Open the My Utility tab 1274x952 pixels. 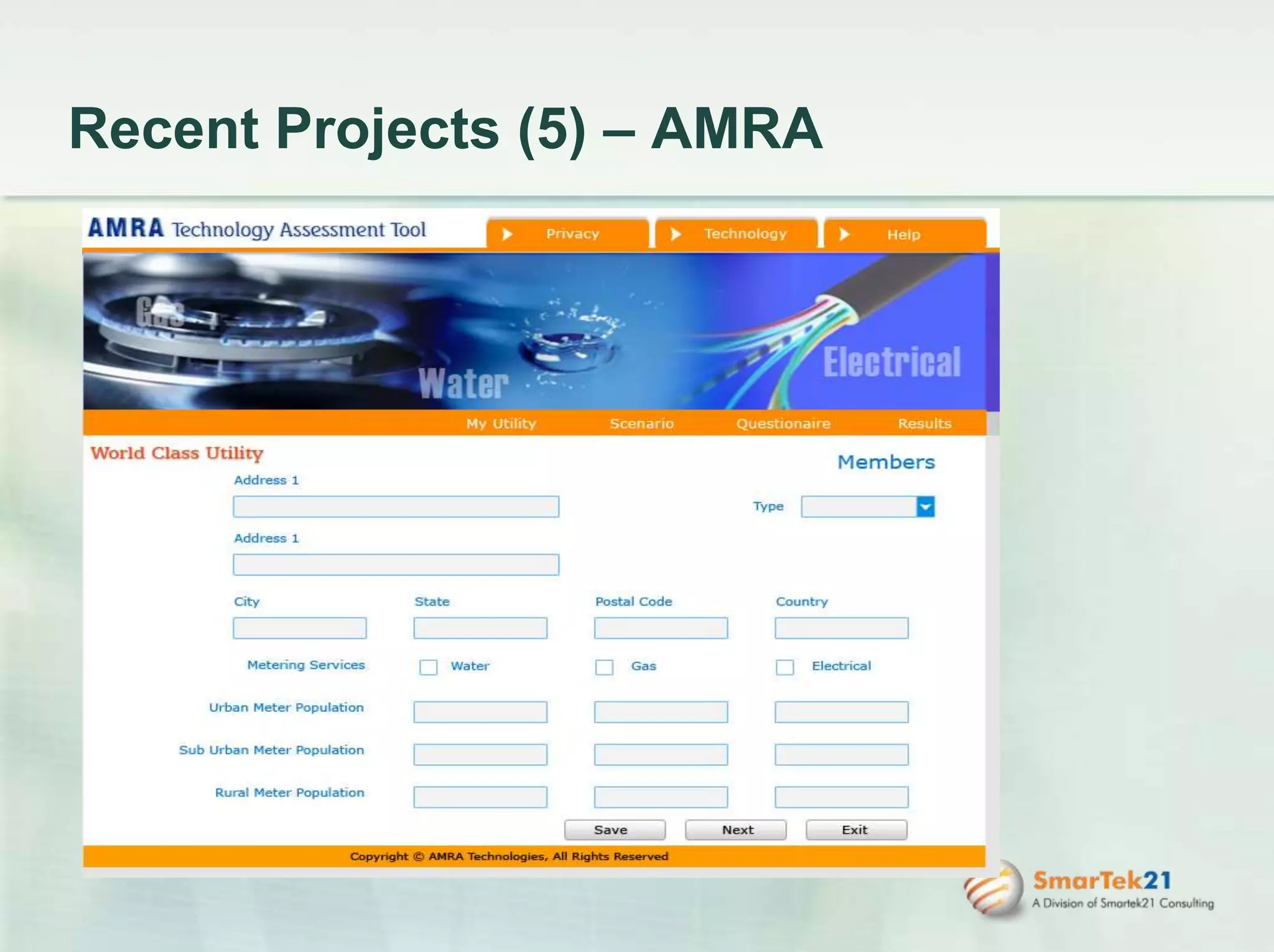[501, 423]
